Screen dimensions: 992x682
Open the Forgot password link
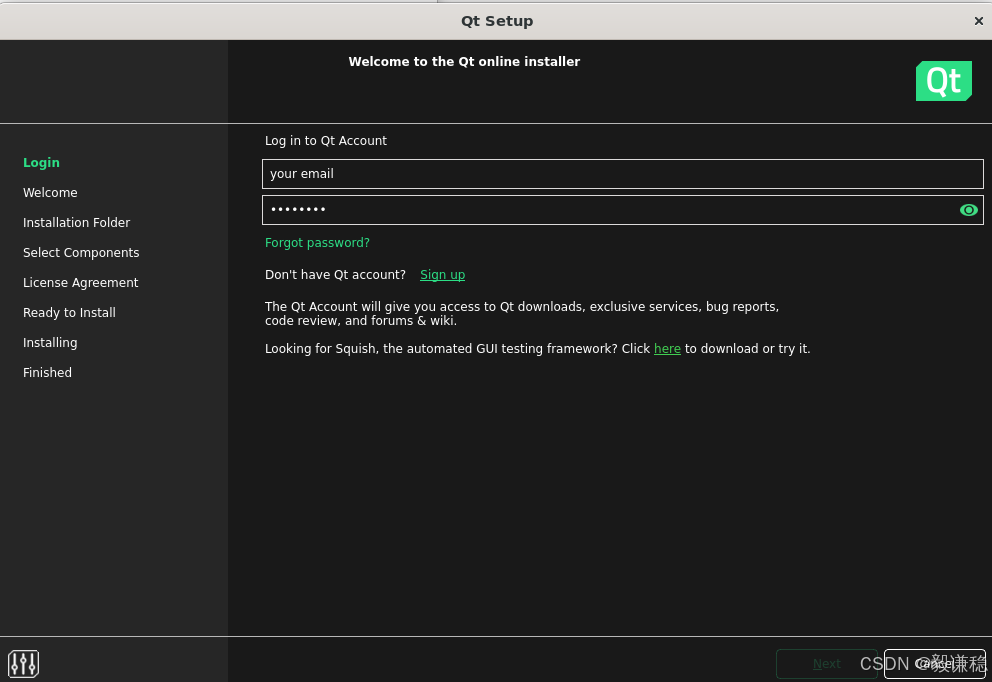pos(317,243)
